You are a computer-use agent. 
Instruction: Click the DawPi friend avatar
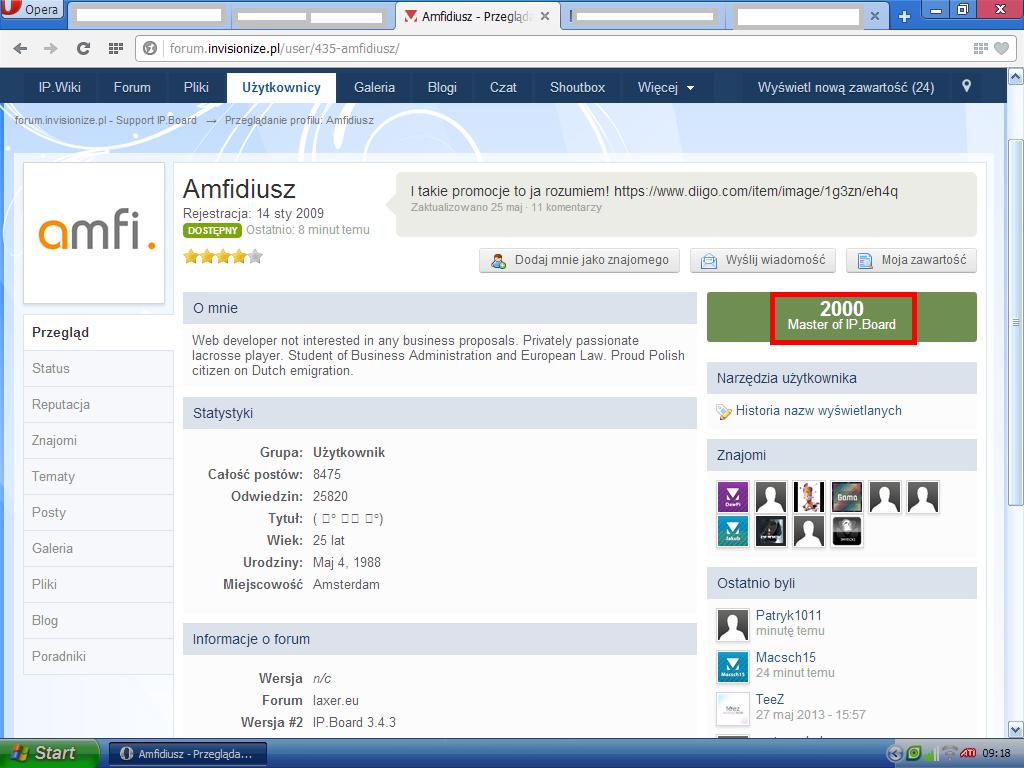(732, 496)
